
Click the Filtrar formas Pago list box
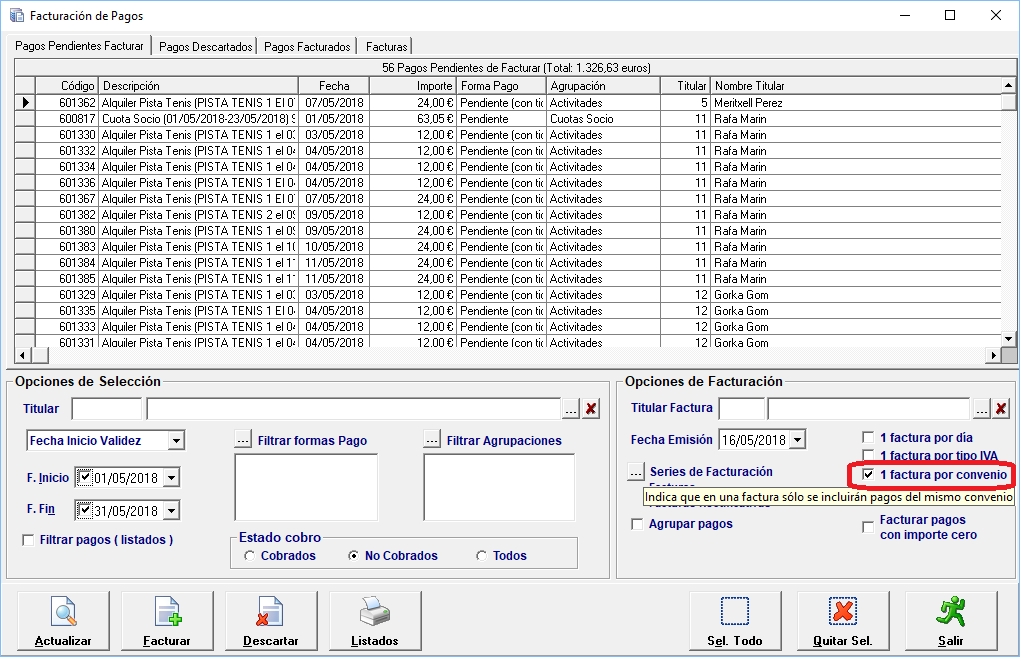point(306,487)
